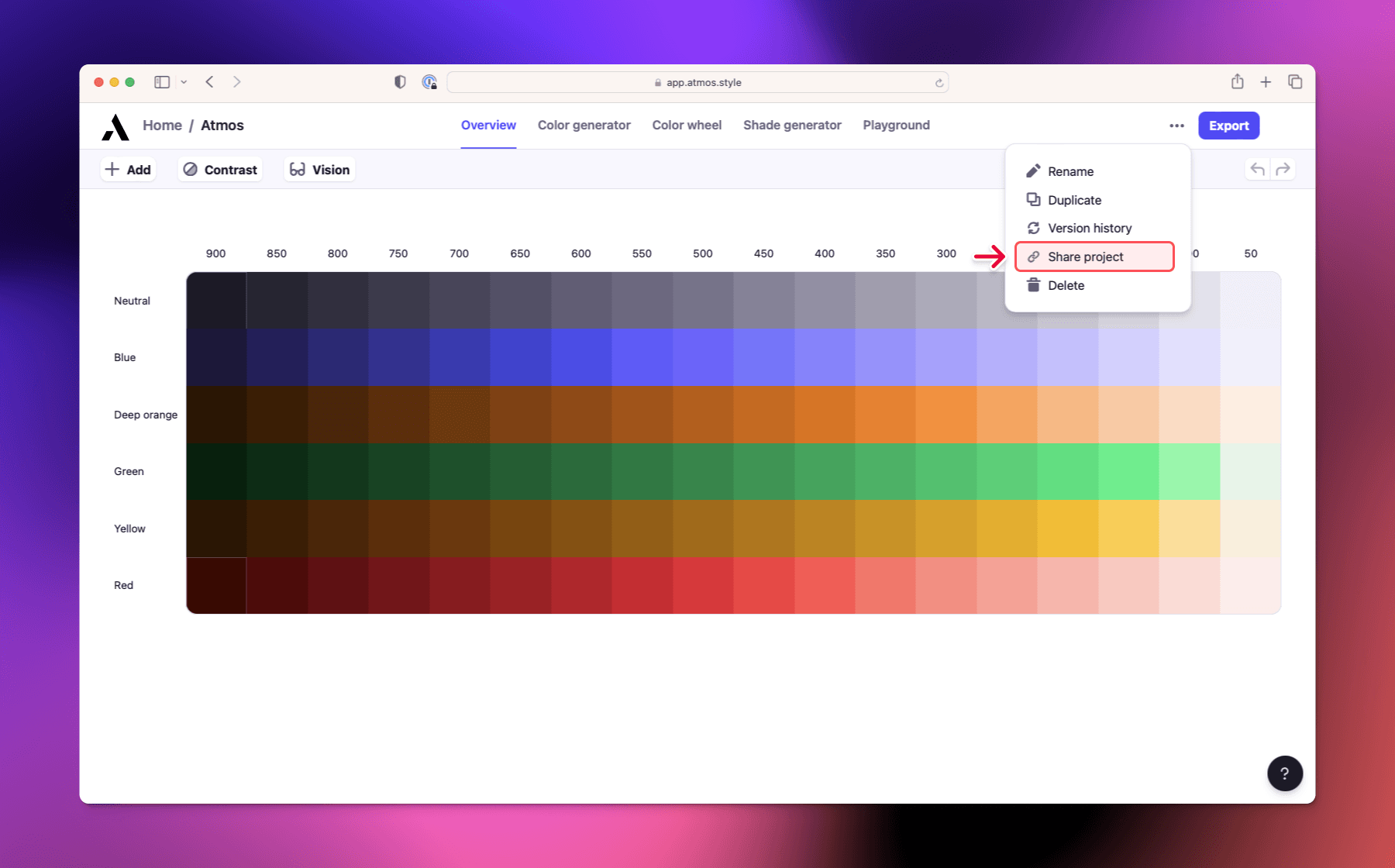The height and width of the screenshot is (868, 1395).
Task: Open the help question mark icon
Action: (x=1285, y=773)
